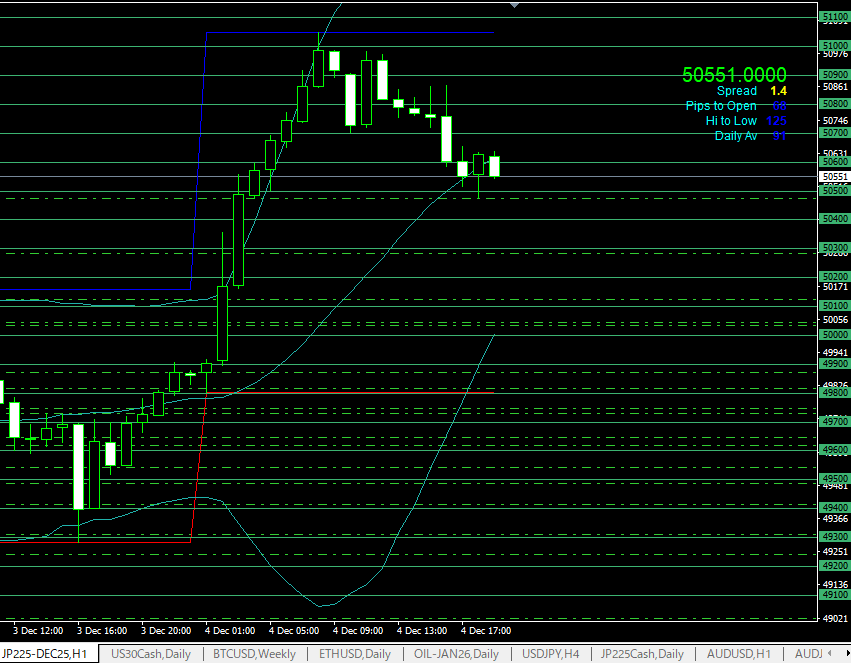This screenshot has width=851, height=663.
Task: Select the AUDUSD,H1 chart tab
Action: tap(736, 654)
